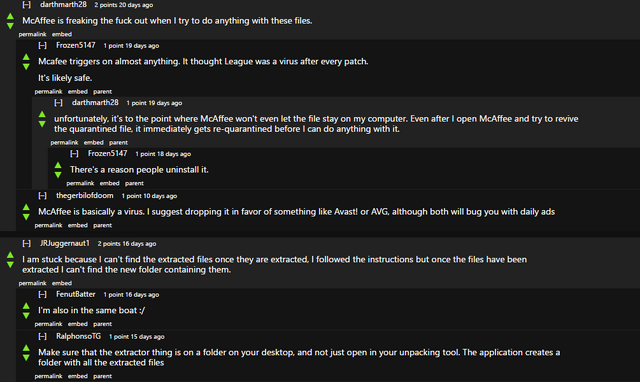640x382 pixels.
Task: Downvote darthmarth28's top McAffee comment
Action: coord(10,26)
